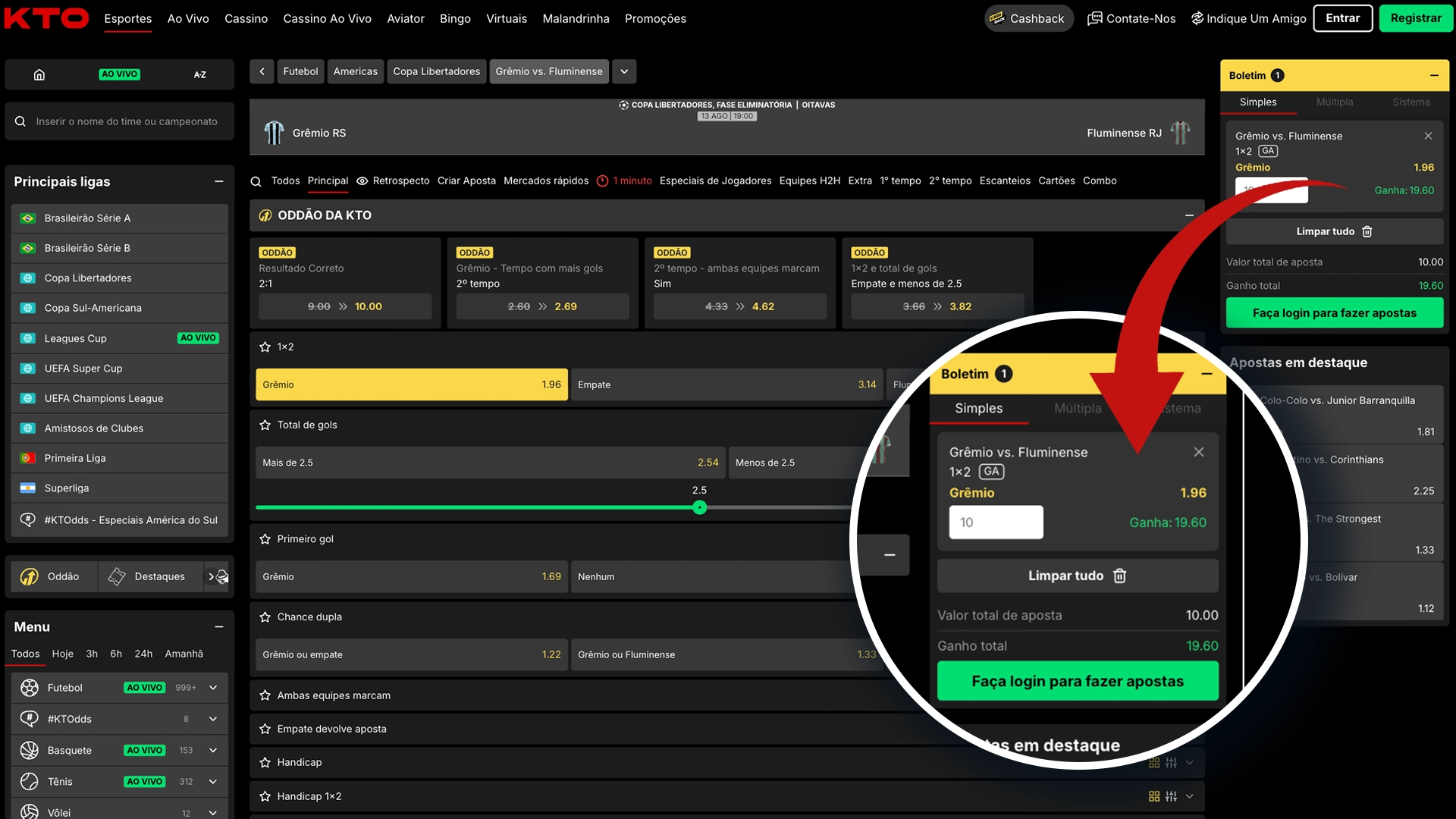Click the Tênis sport icon
The image size is (1456, 819).
point(30,781)
